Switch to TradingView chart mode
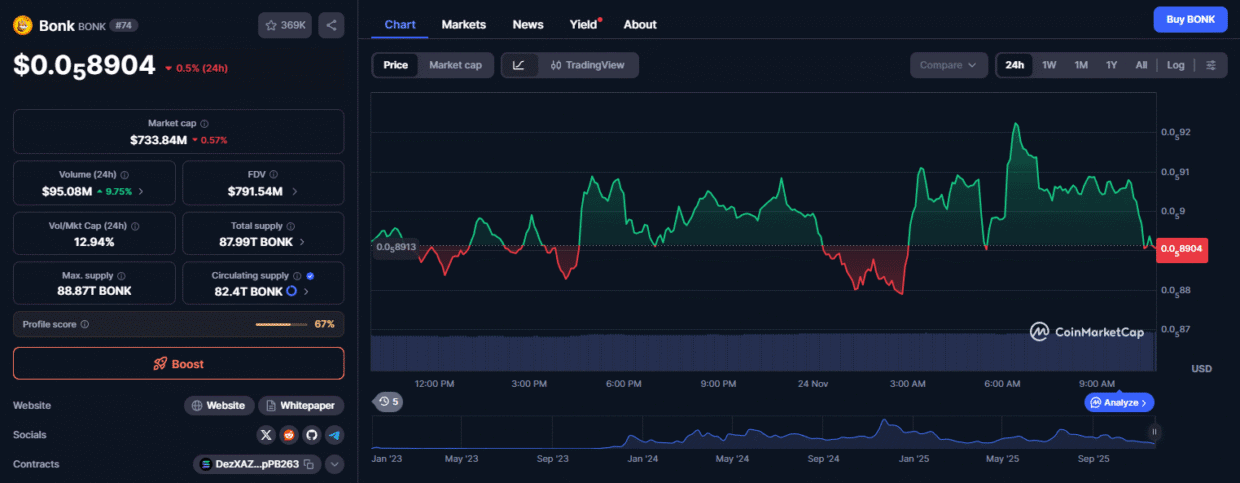This screenshot has height=483, width=1240. coord(587,65)
